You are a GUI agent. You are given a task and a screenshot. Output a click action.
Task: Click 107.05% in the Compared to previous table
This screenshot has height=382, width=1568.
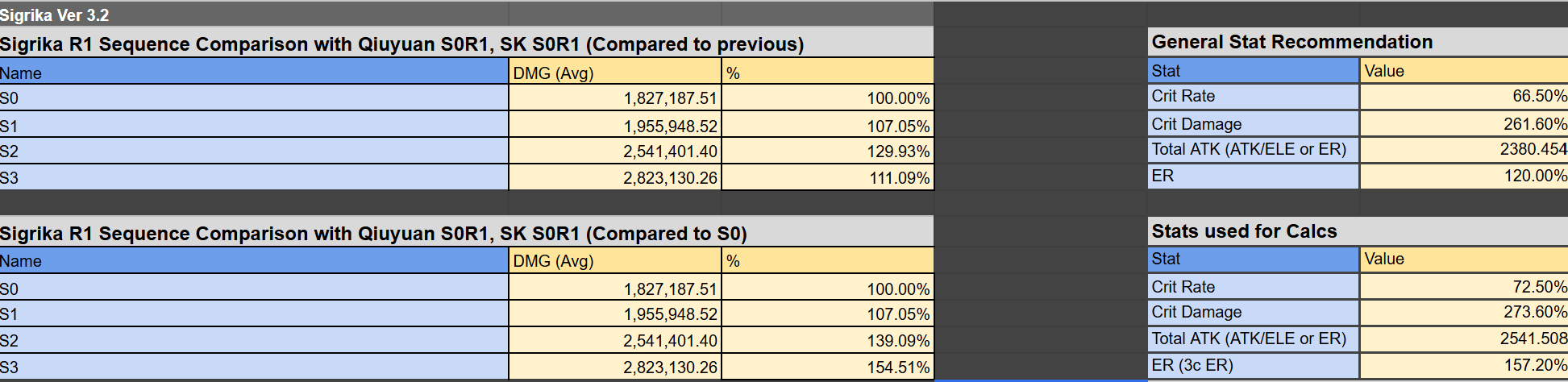[828, 125]
